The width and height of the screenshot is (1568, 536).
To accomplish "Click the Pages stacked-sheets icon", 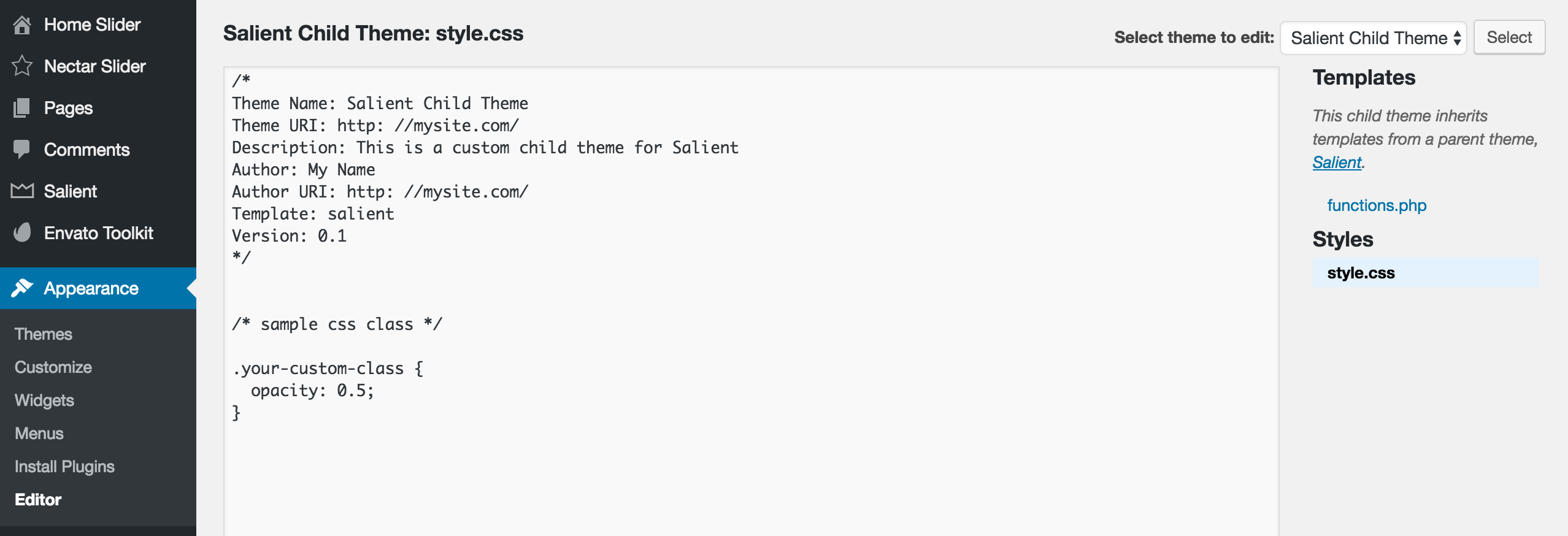I will click(22, 108).
